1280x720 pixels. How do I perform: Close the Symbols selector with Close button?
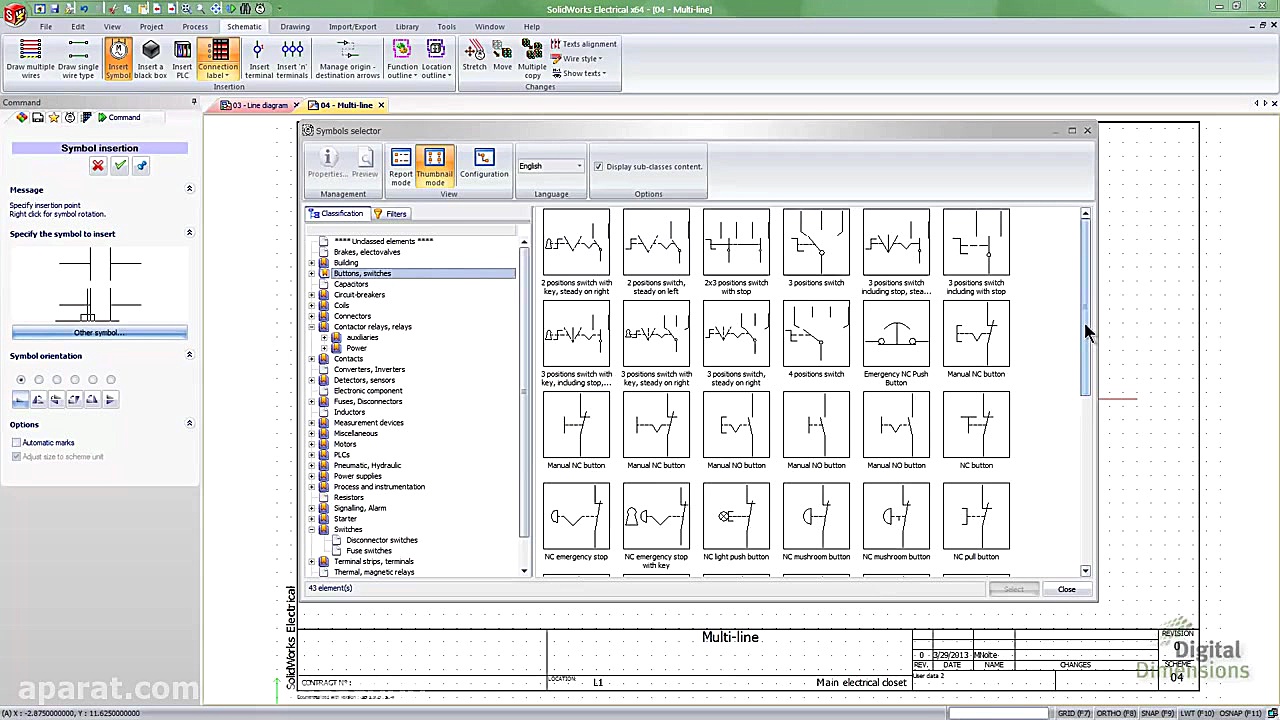click(x=1066, y=589)
